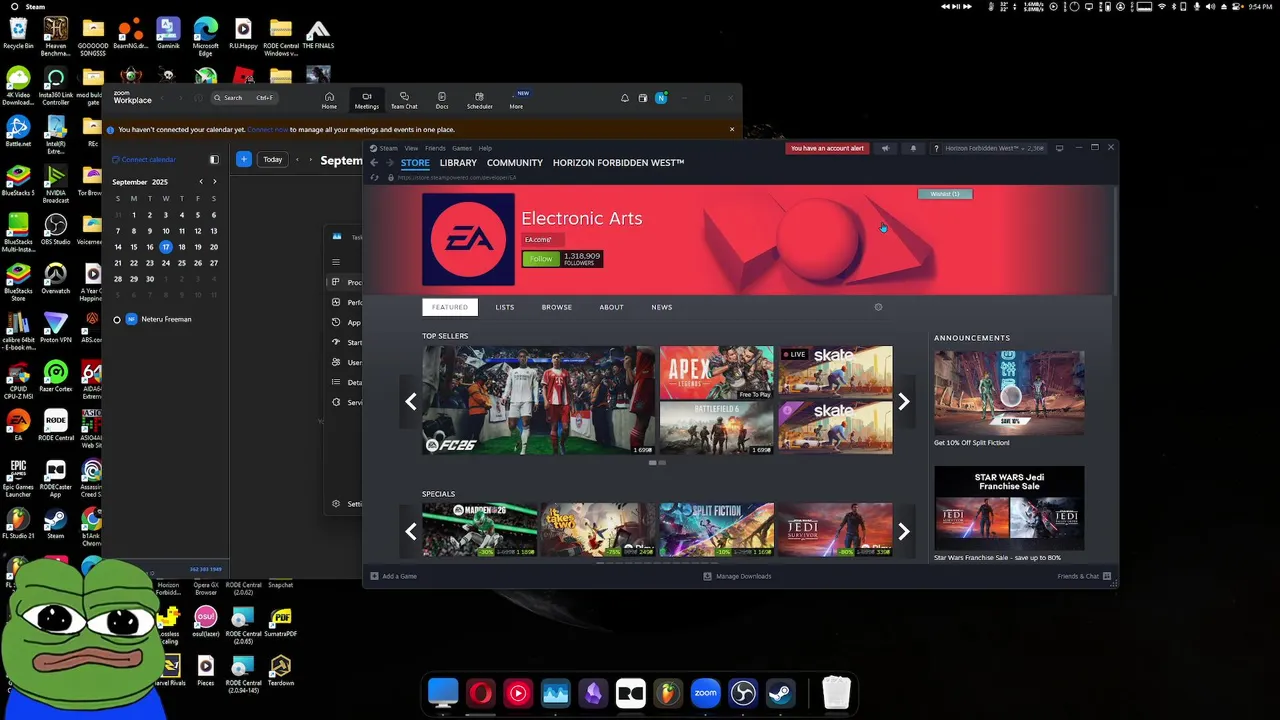Open FL Studio from the dock
This screenshot has height=720, width=1280.
pyautogui.click(x=668, y=693)
